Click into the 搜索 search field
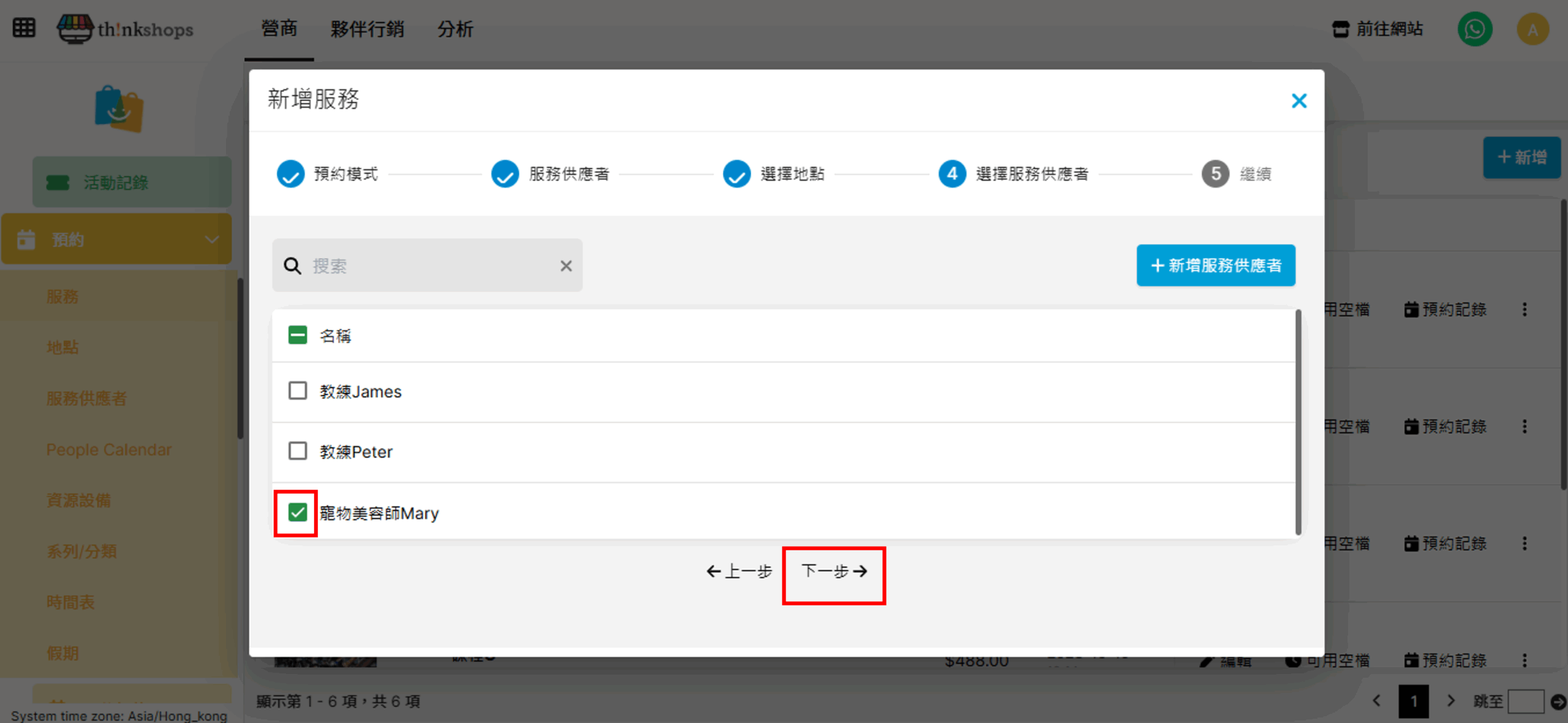Viewport: 1568px width, 723px height. click(x=429, y=266)
